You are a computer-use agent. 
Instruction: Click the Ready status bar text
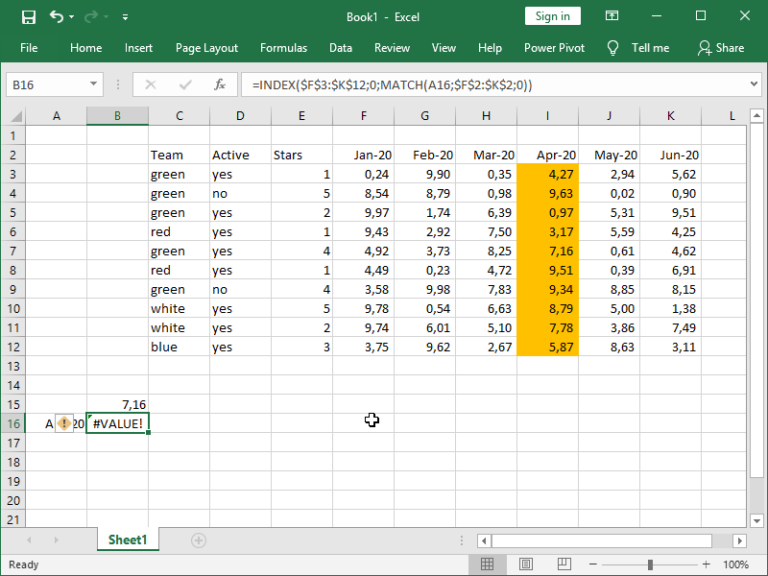pyautogui.click(x=24, y=565)
